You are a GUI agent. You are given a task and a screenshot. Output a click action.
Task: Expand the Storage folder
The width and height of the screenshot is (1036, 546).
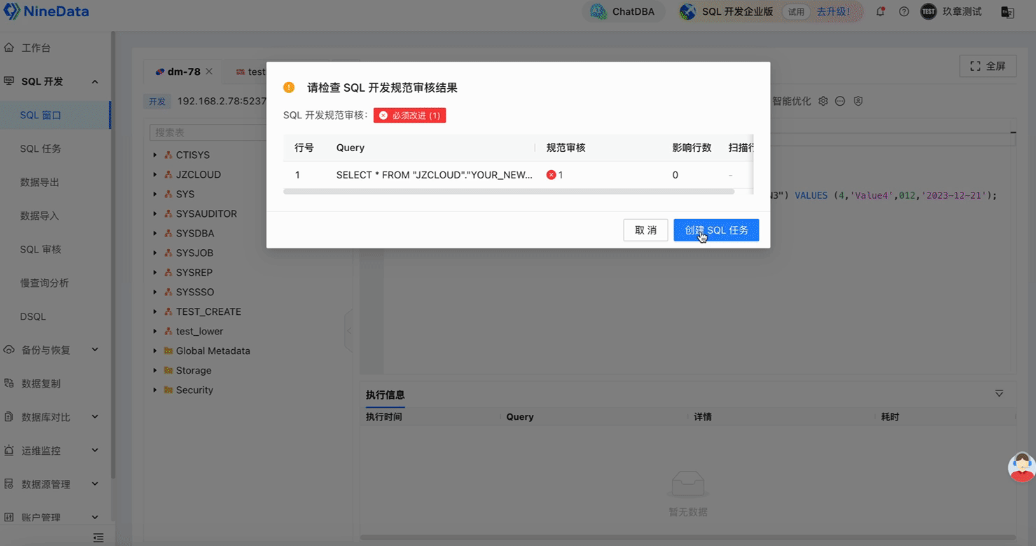155,370
